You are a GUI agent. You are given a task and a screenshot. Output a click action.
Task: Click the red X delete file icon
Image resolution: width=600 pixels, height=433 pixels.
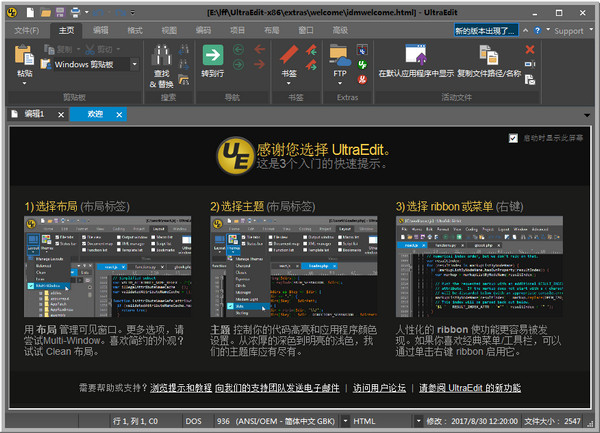pyautogui.click(x=530, y=49)
